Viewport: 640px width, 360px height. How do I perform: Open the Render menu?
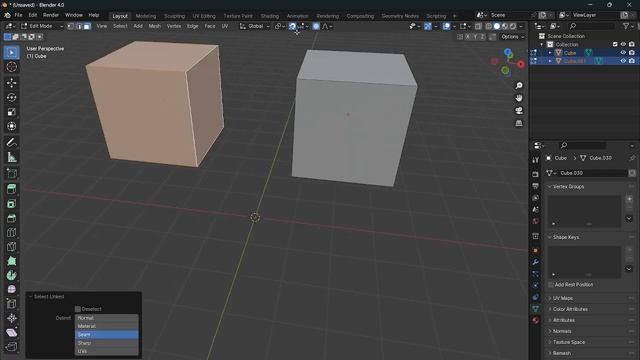[51, 15]
